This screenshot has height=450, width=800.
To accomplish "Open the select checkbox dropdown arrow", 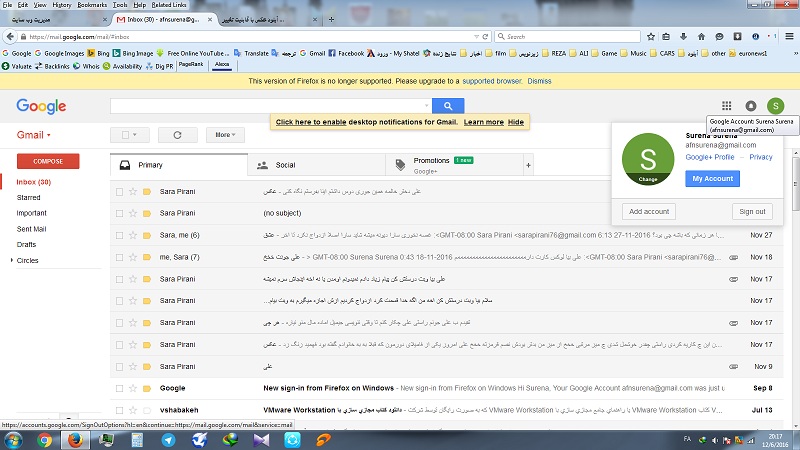I will click(135, 135).
